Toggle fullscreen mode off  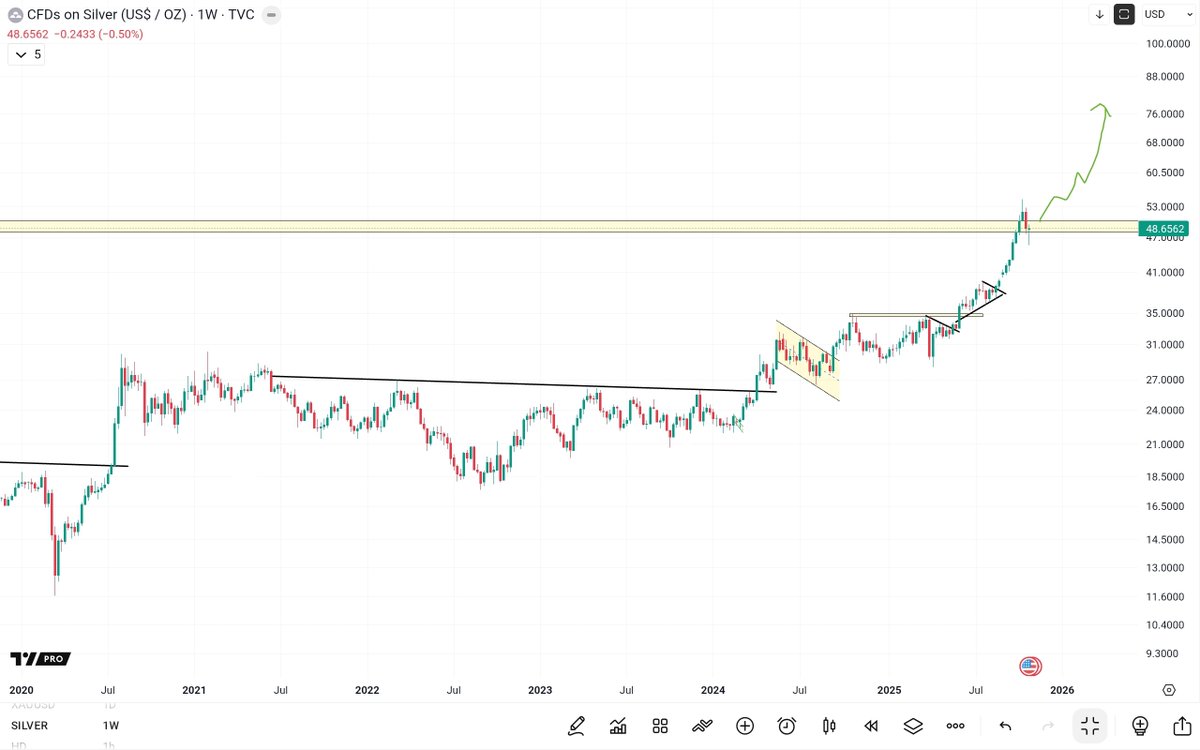coord(1090,726)
